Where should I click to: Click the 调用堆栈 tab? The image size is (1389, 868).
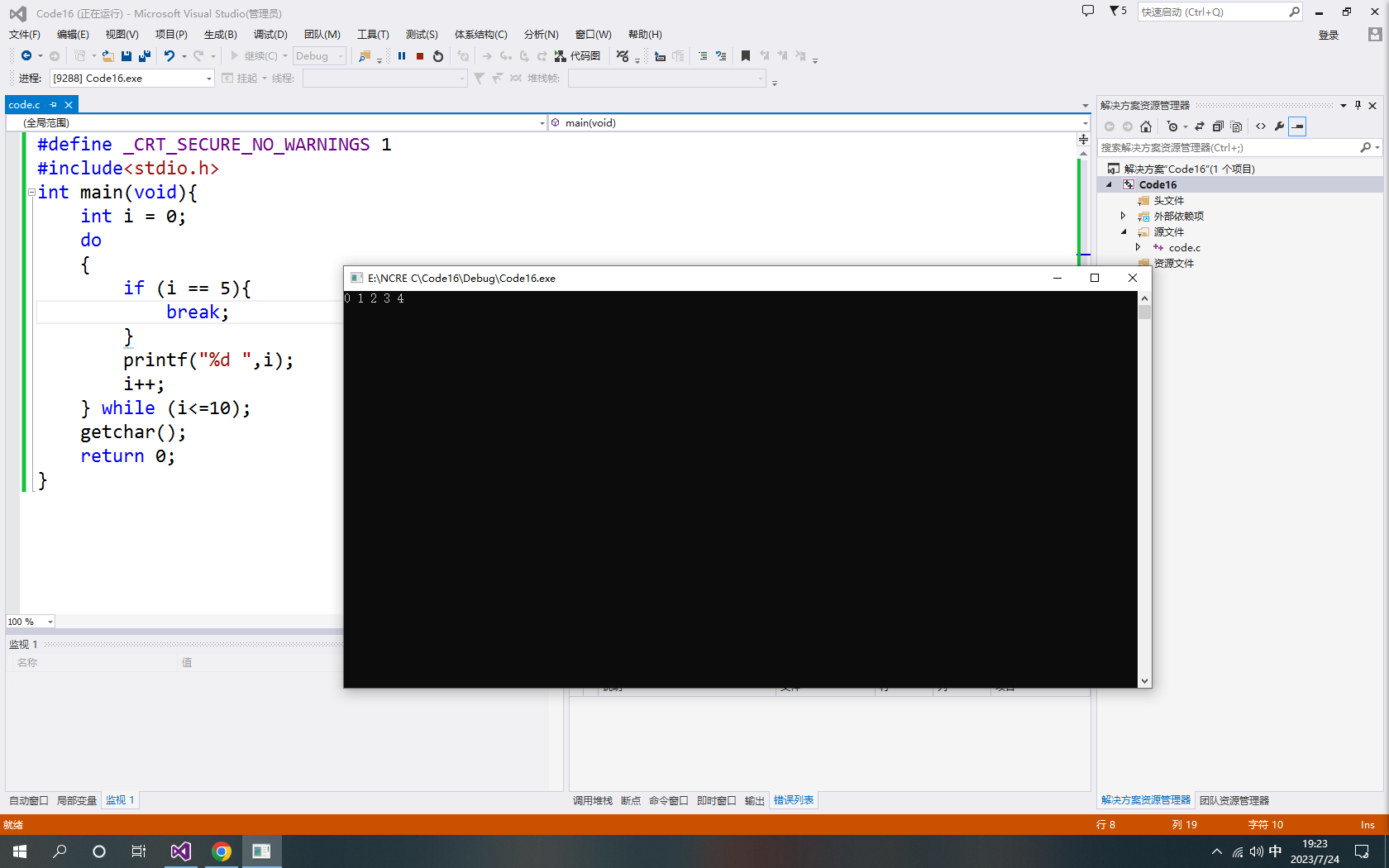tap(593, 800)
